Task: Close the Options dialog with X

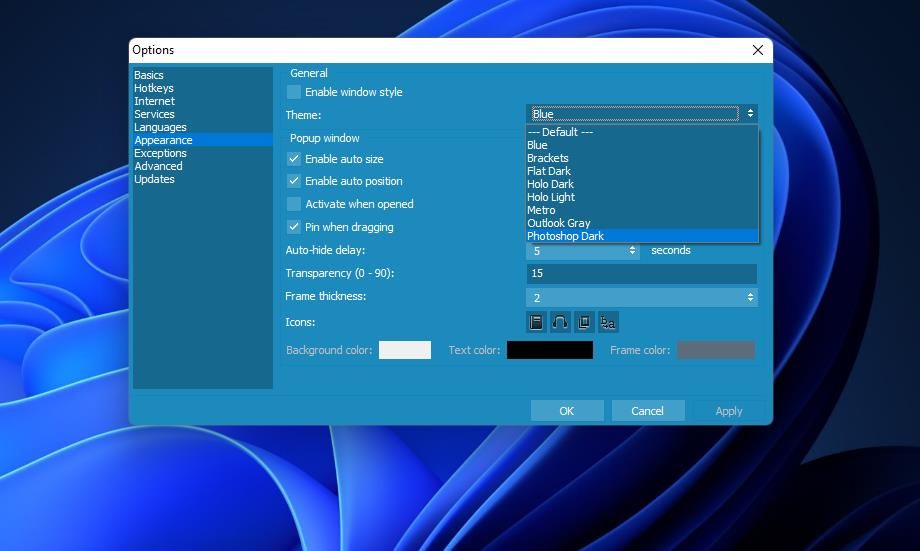Action: (757, 50)
